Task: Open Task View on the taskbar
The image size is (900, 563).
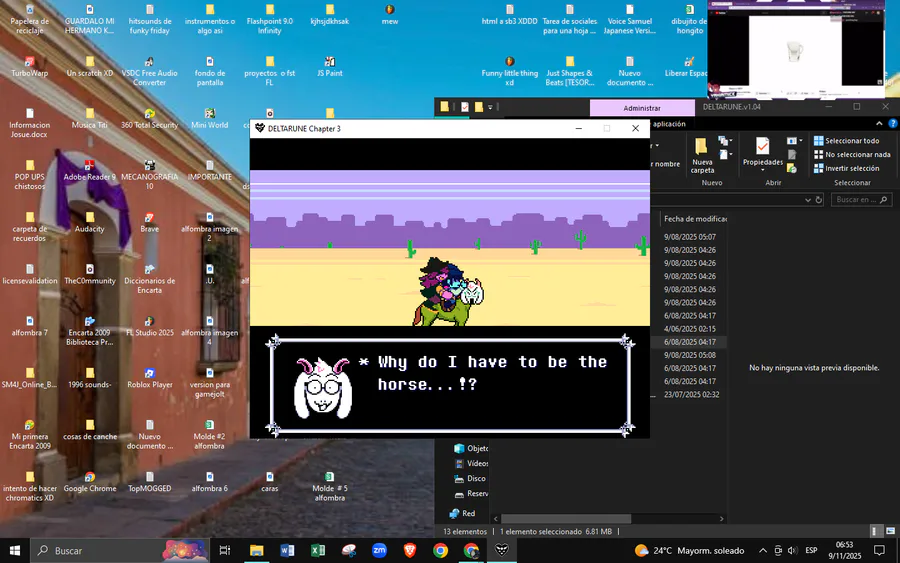Action: 225,550
